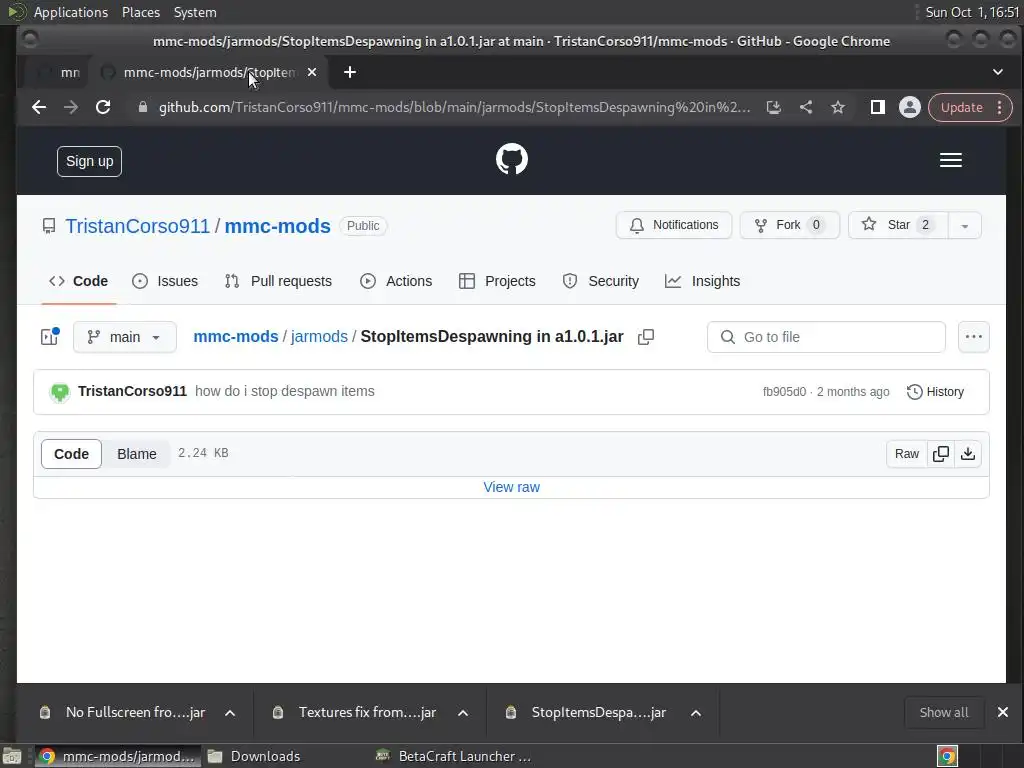This screenshot has width=1024, height=768.
Task: Go forward in Chrome
Action: point(71,107)
